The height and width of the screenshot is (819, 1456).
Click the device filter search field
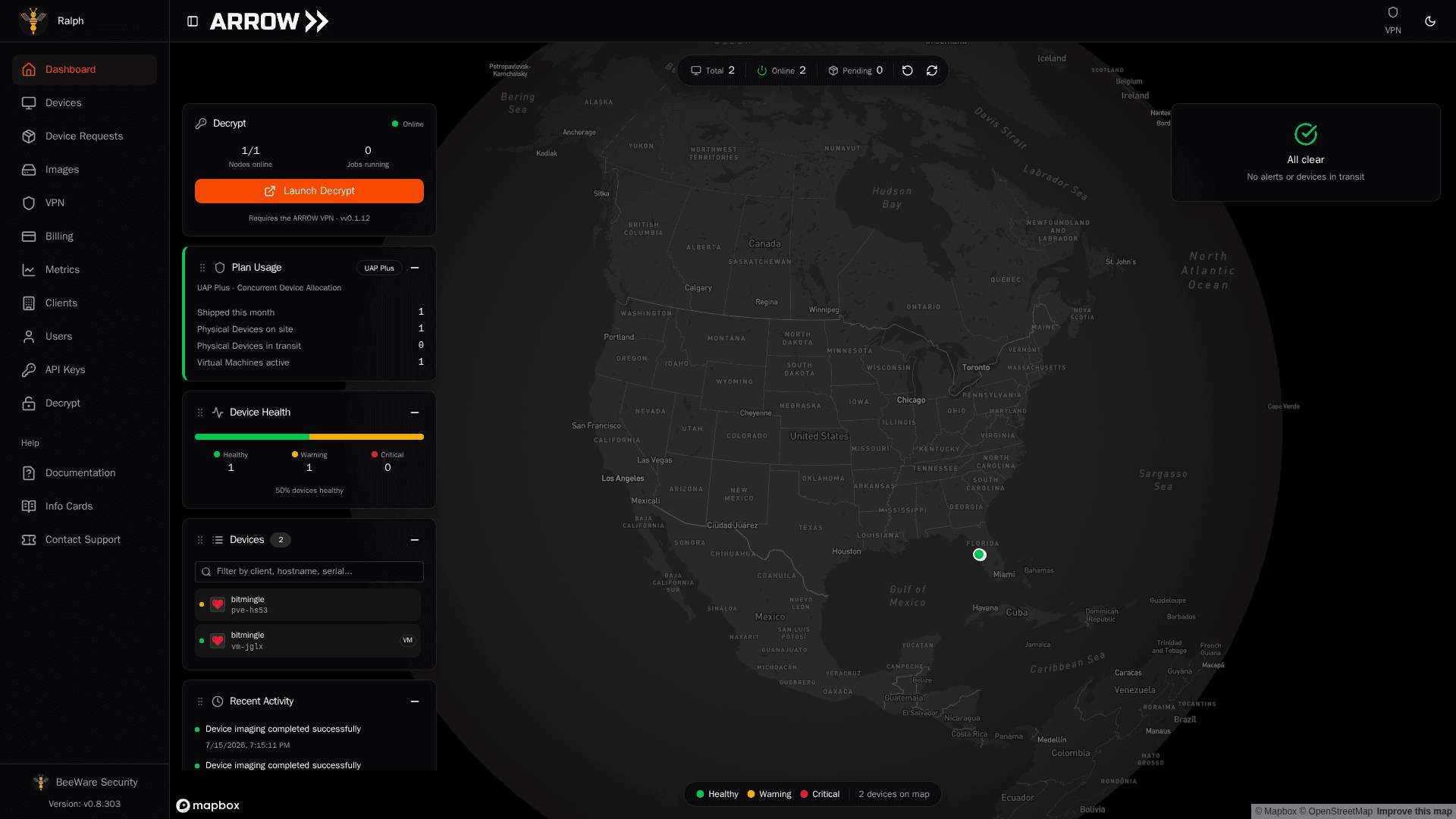pos(309,572)
